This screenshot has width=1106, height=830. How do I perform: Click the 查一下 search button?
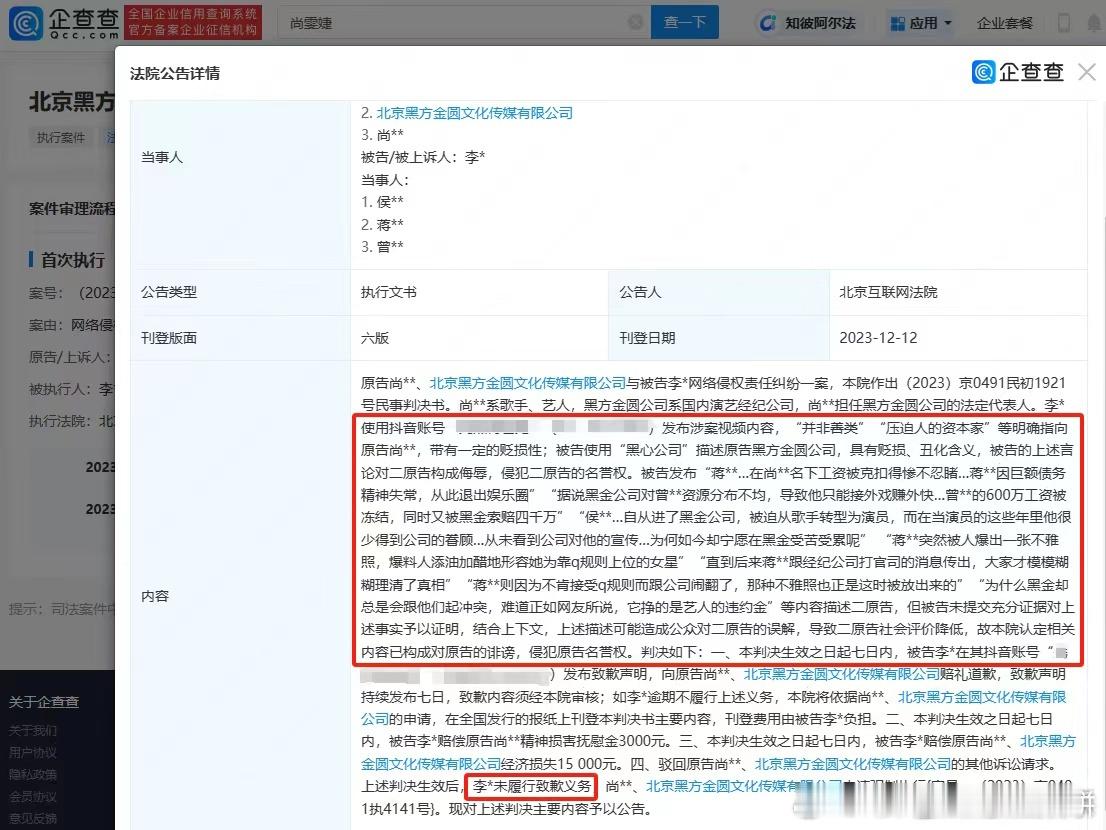pyautogui.click(x=684, y=23)
